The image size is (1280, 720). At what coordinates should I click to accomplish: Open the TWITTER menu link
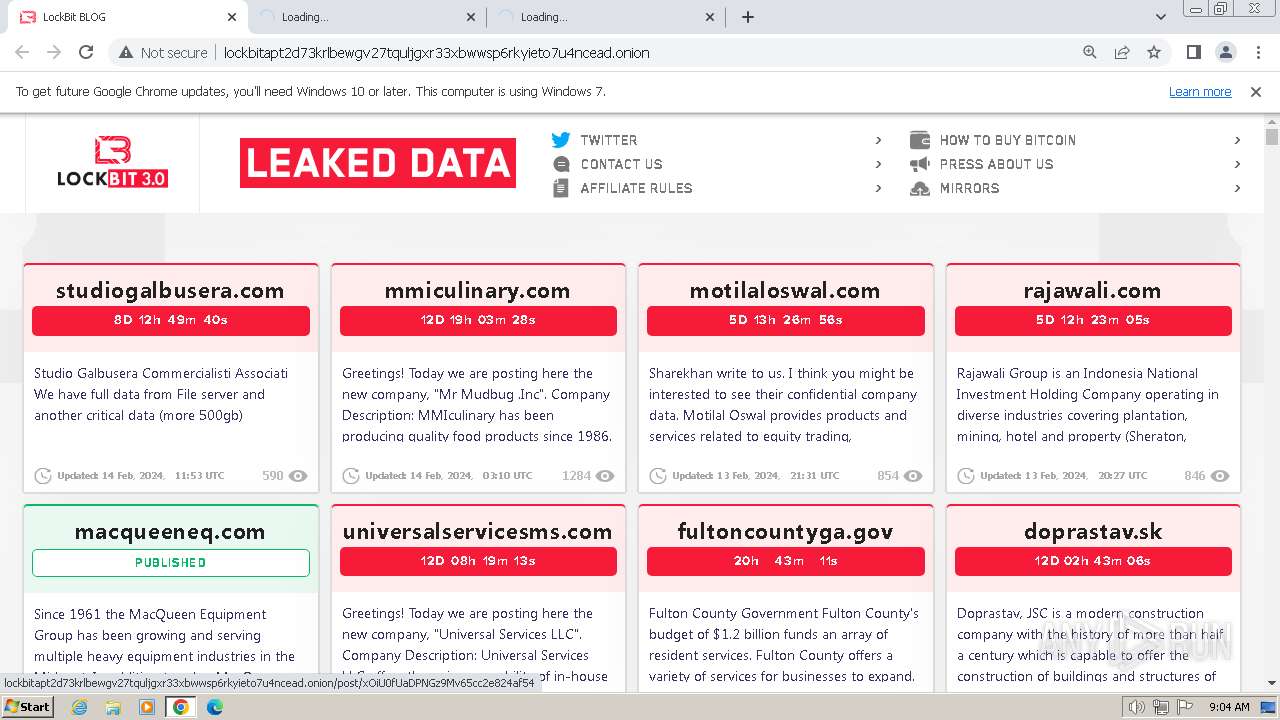pyautogui.click(x=609, y=140)
